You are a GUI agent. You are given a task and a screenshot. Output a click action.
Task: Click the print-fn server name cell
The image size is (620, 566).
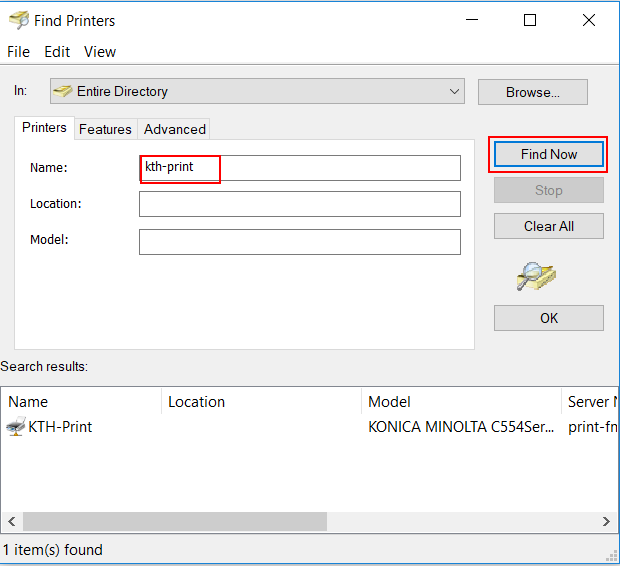click(592, 427)
